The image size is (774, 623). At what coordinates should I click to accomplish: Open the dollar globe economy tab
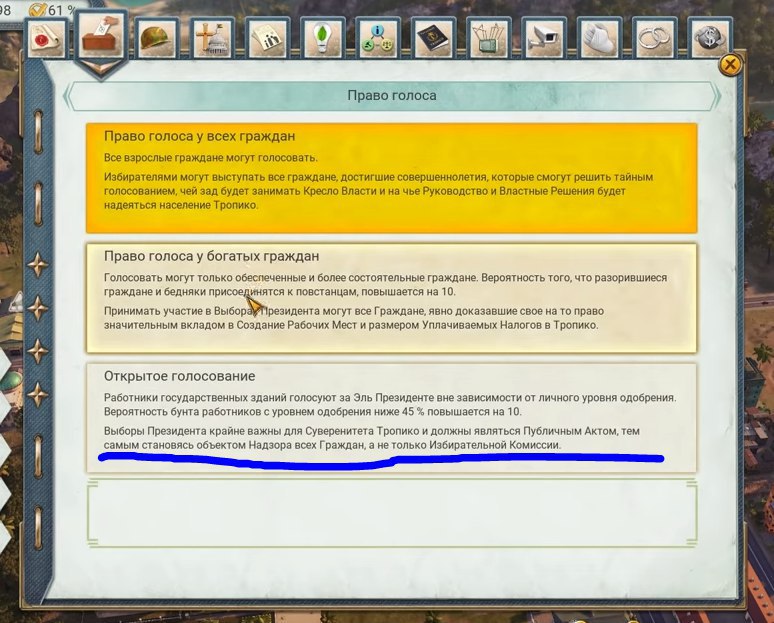(709, 39)
